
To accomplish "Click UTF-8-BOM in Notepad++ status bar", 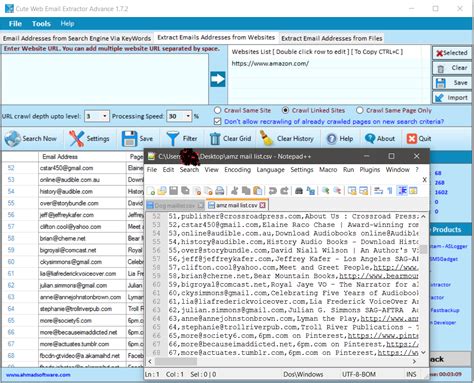I will 359,374.
